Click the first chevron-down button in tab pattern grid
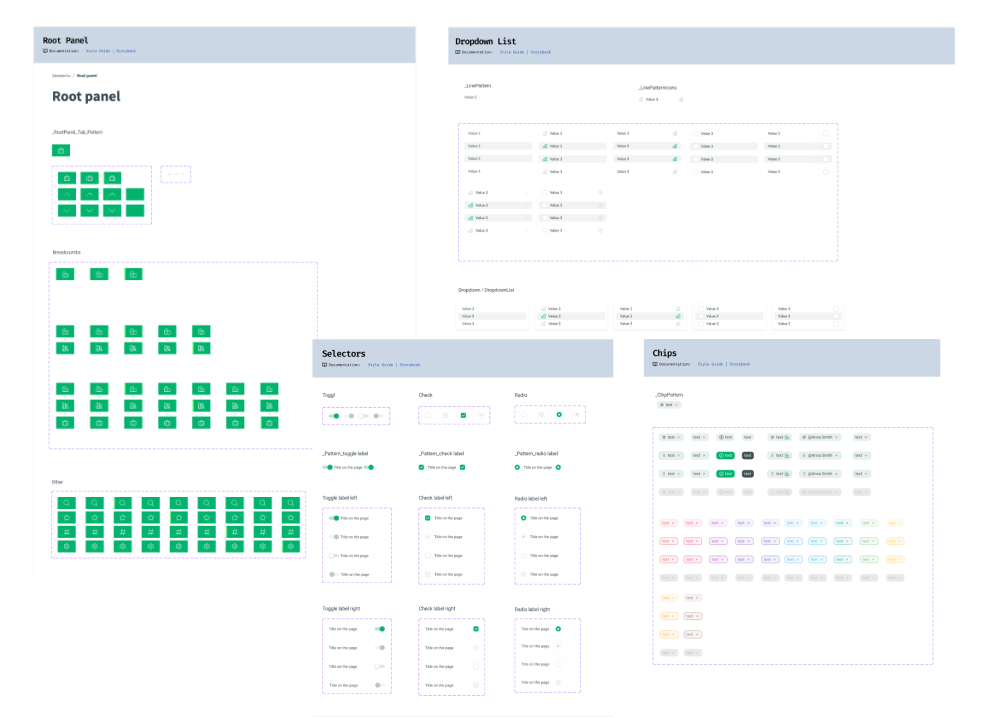This screenshot has width=1000, height=717. click(66, 210)
